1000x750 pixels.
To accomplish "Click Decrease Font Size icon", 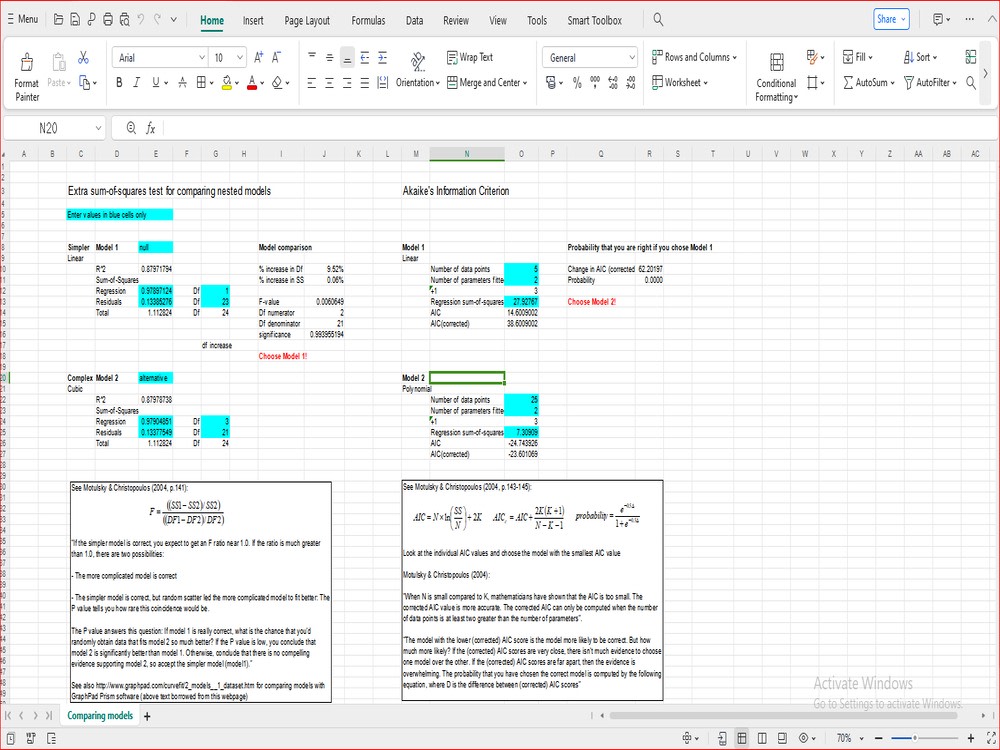I will (x=276, y=57).
